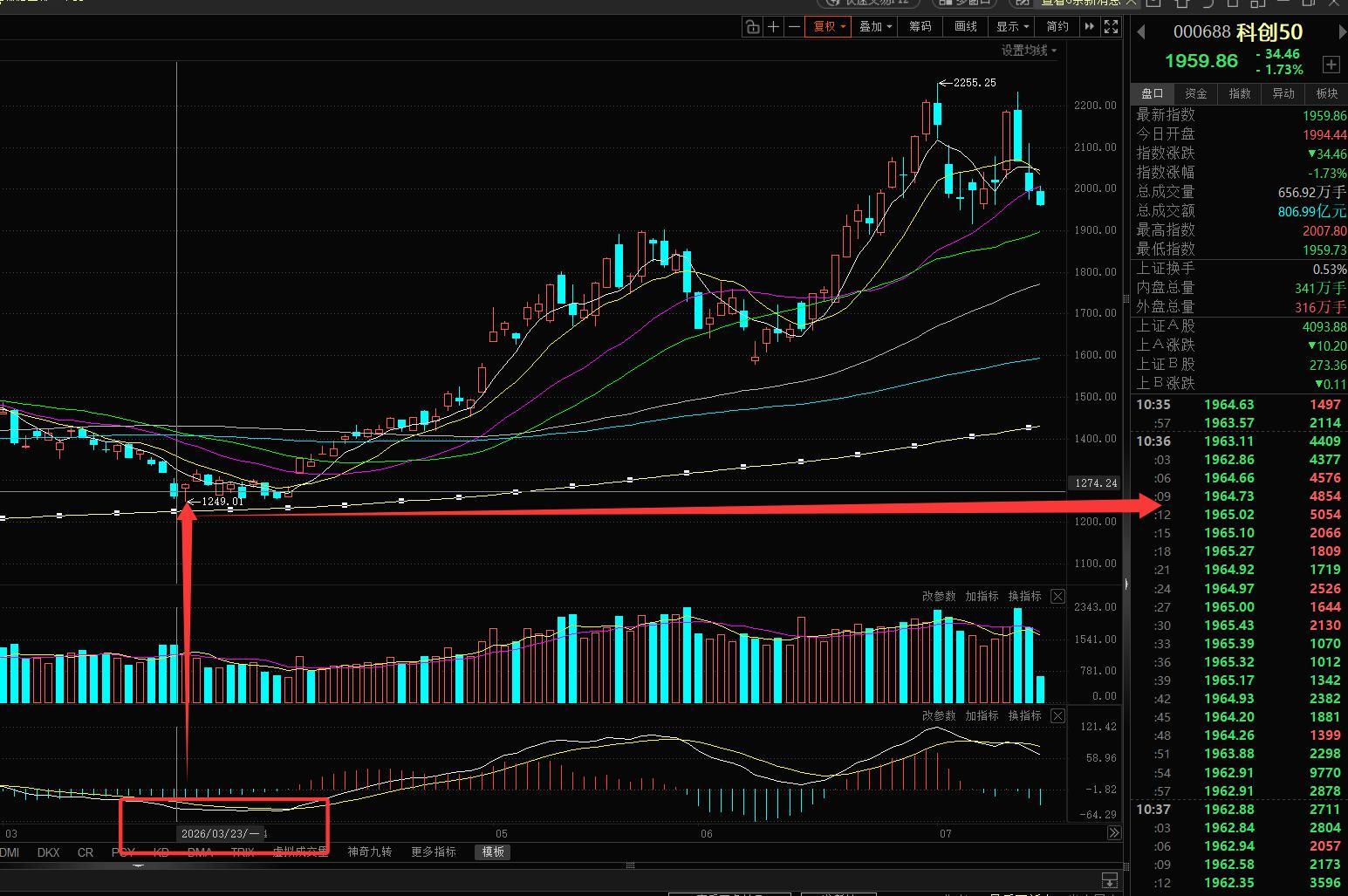Click 加指标 in volume indicator panel
Screen dimensions: 1348x896
pyautogui.click(x=982, y=597)
